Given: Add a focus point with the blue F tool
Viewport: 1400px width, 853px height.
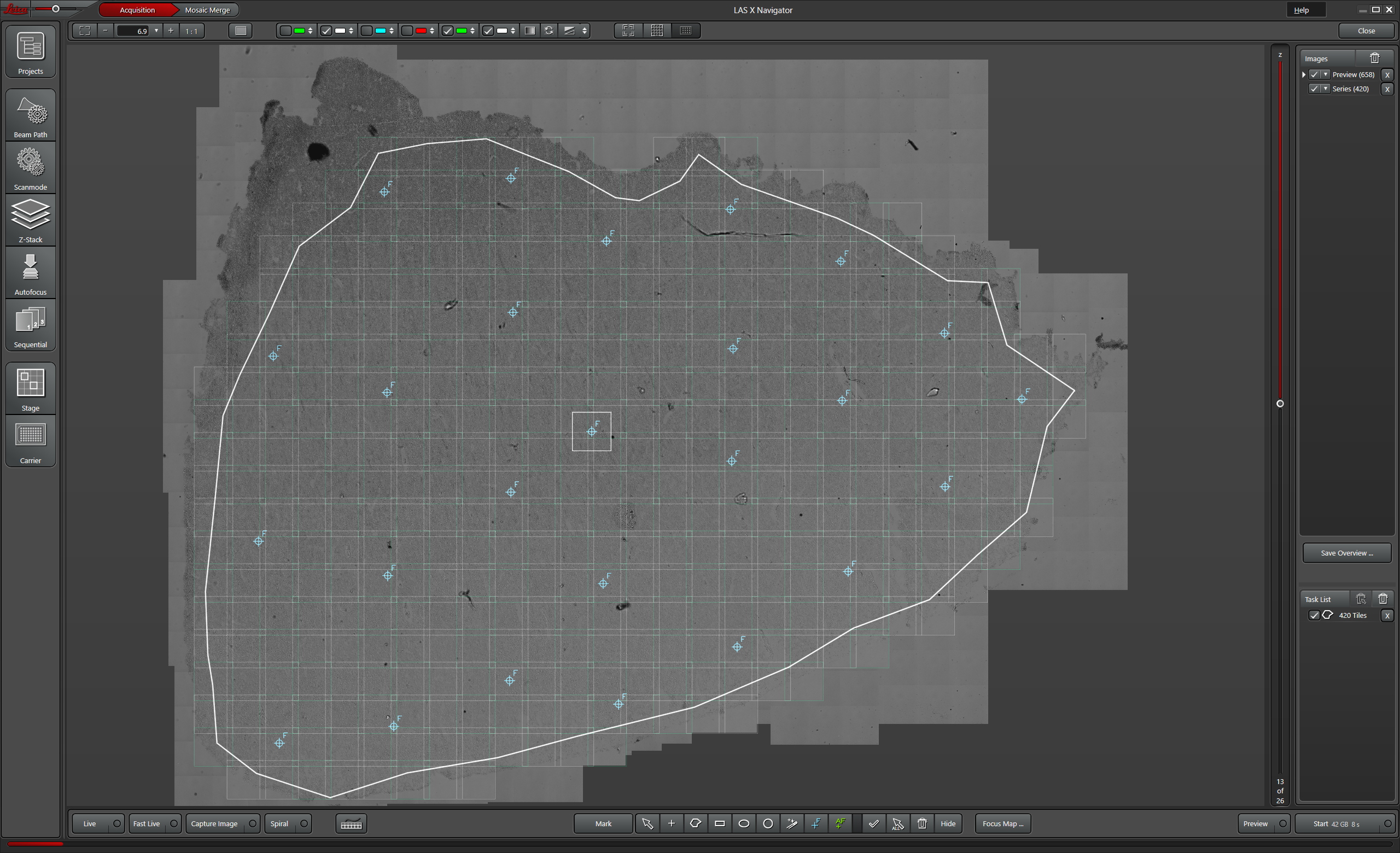Looking at the screenshot, I should tap(816, 823).
